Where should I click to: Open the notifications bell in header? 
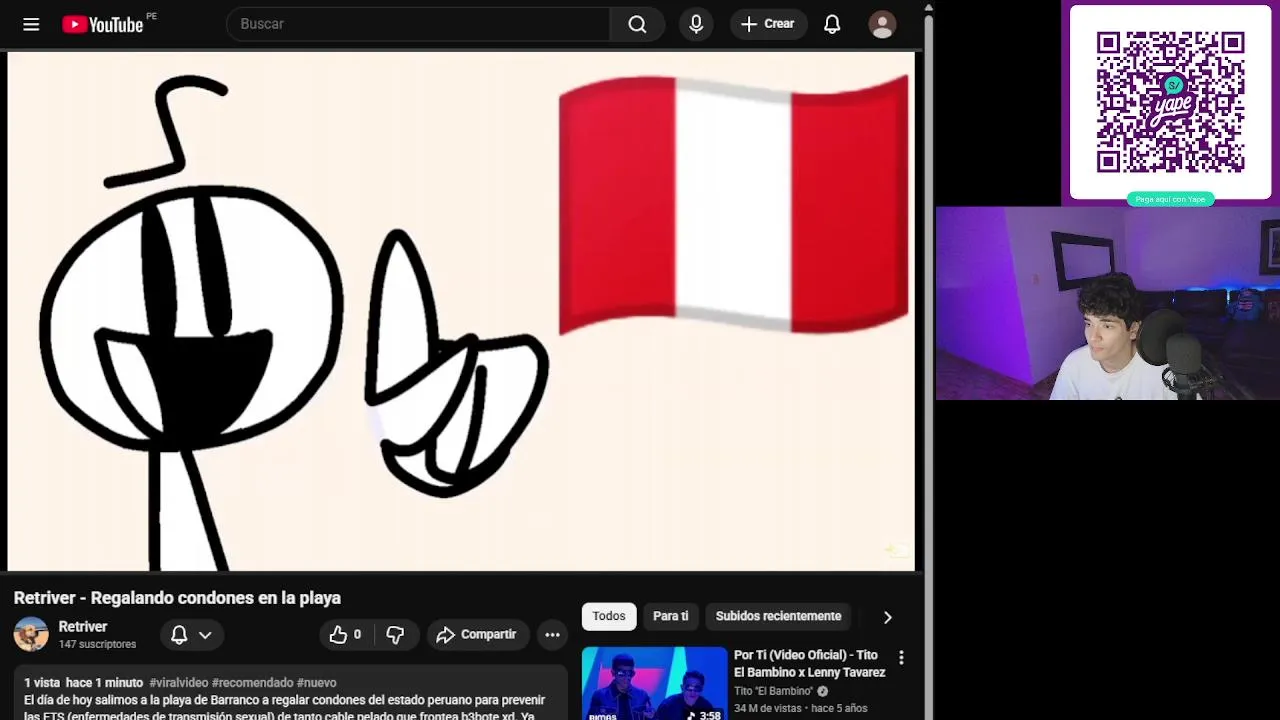(832, 24)
